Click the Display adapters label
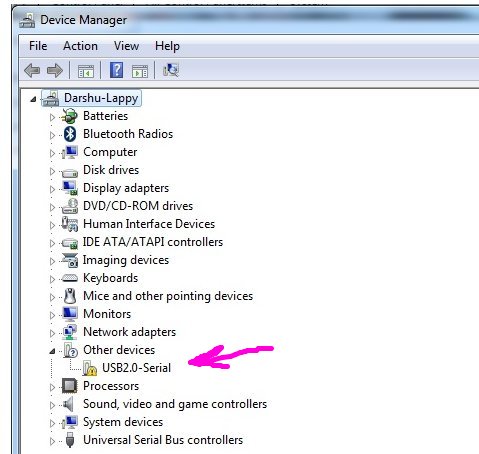Viewport: 479px width, 454px height. tap(126, 188)
